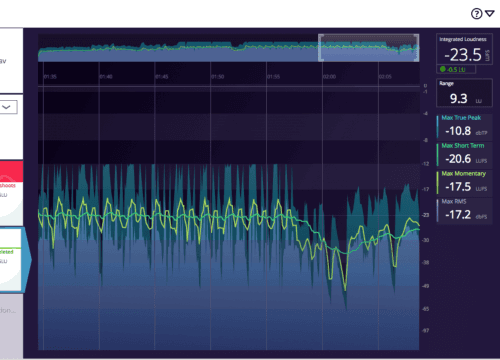This screenshot has width=500, height=360.
Task: Click the -23 level scale label
Action: click(x=425, y=215)
